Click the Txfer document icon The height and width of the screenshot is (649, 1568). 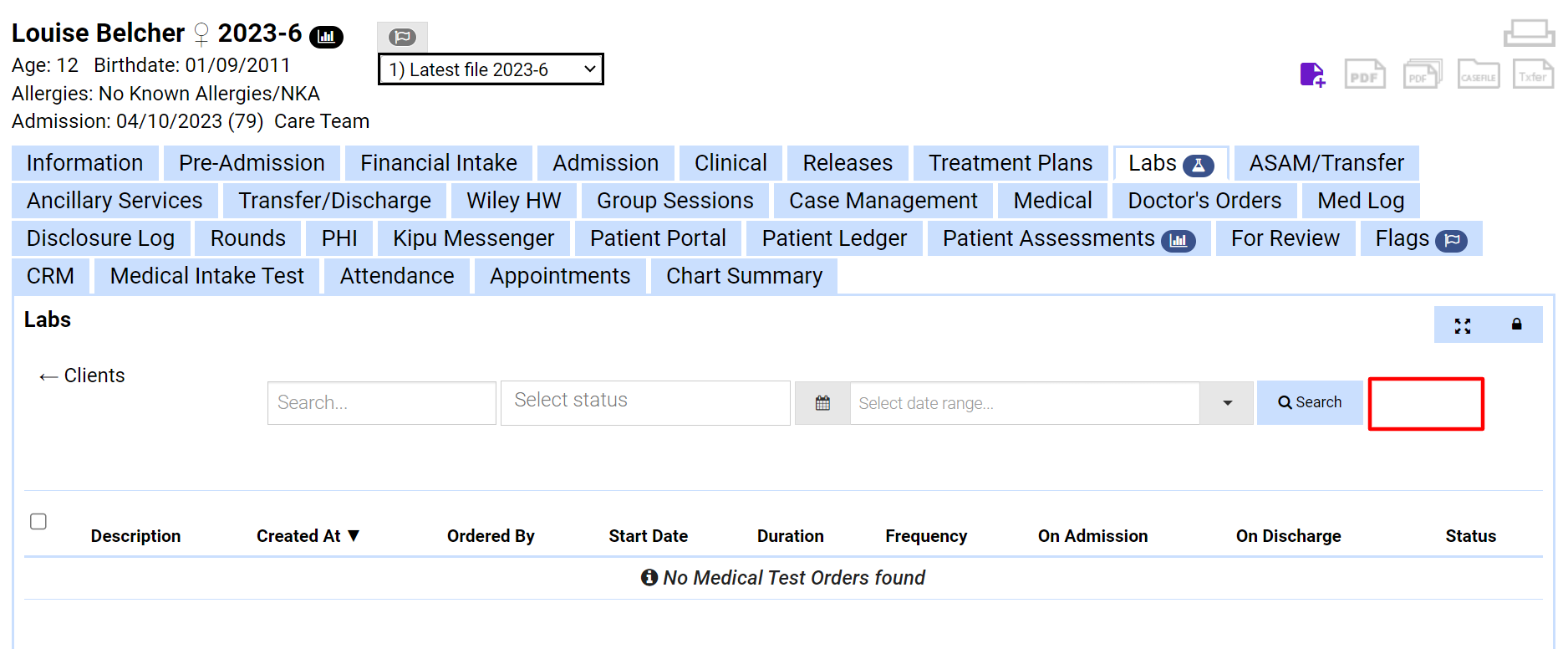tap(1532, 74)
